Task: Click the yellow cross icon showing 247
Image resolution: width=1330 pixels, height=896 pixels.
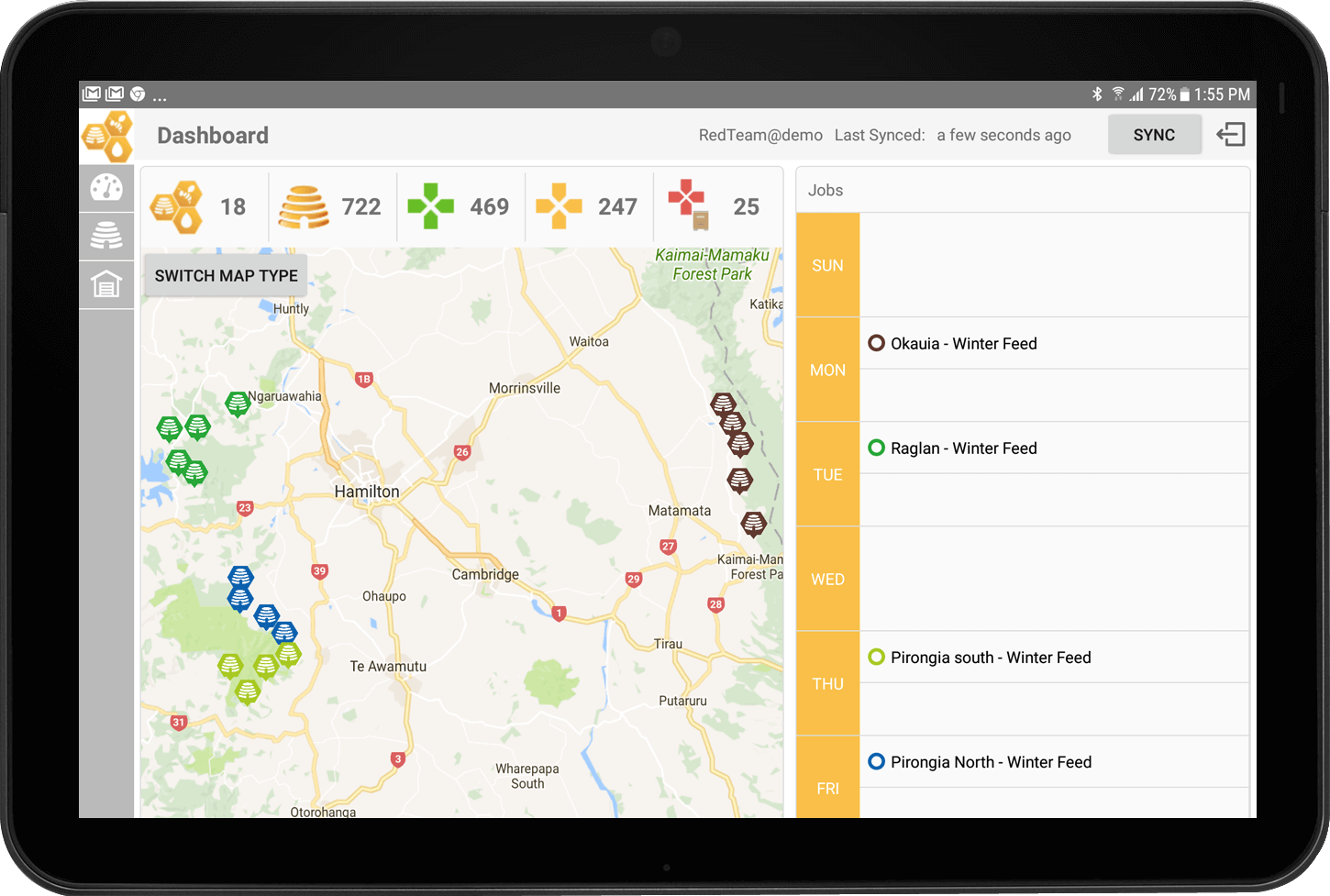Action: click(x=558, y=206)
